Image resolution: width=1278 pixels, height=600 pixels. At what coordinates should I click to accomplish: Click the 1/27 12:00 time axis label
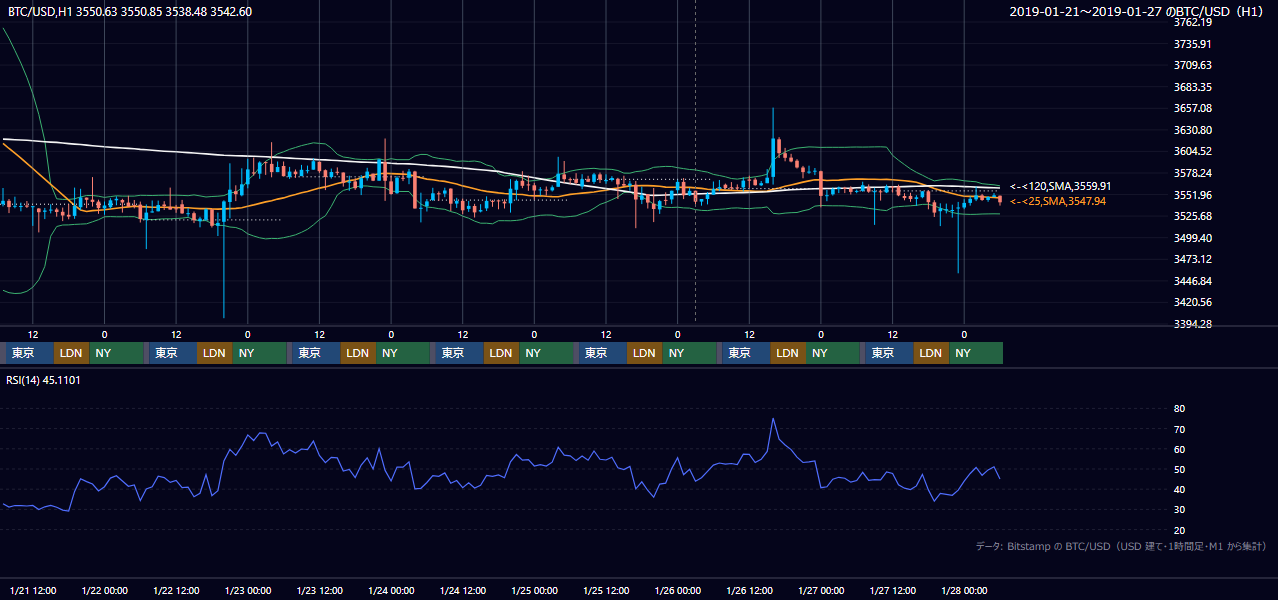pos(894,590)
